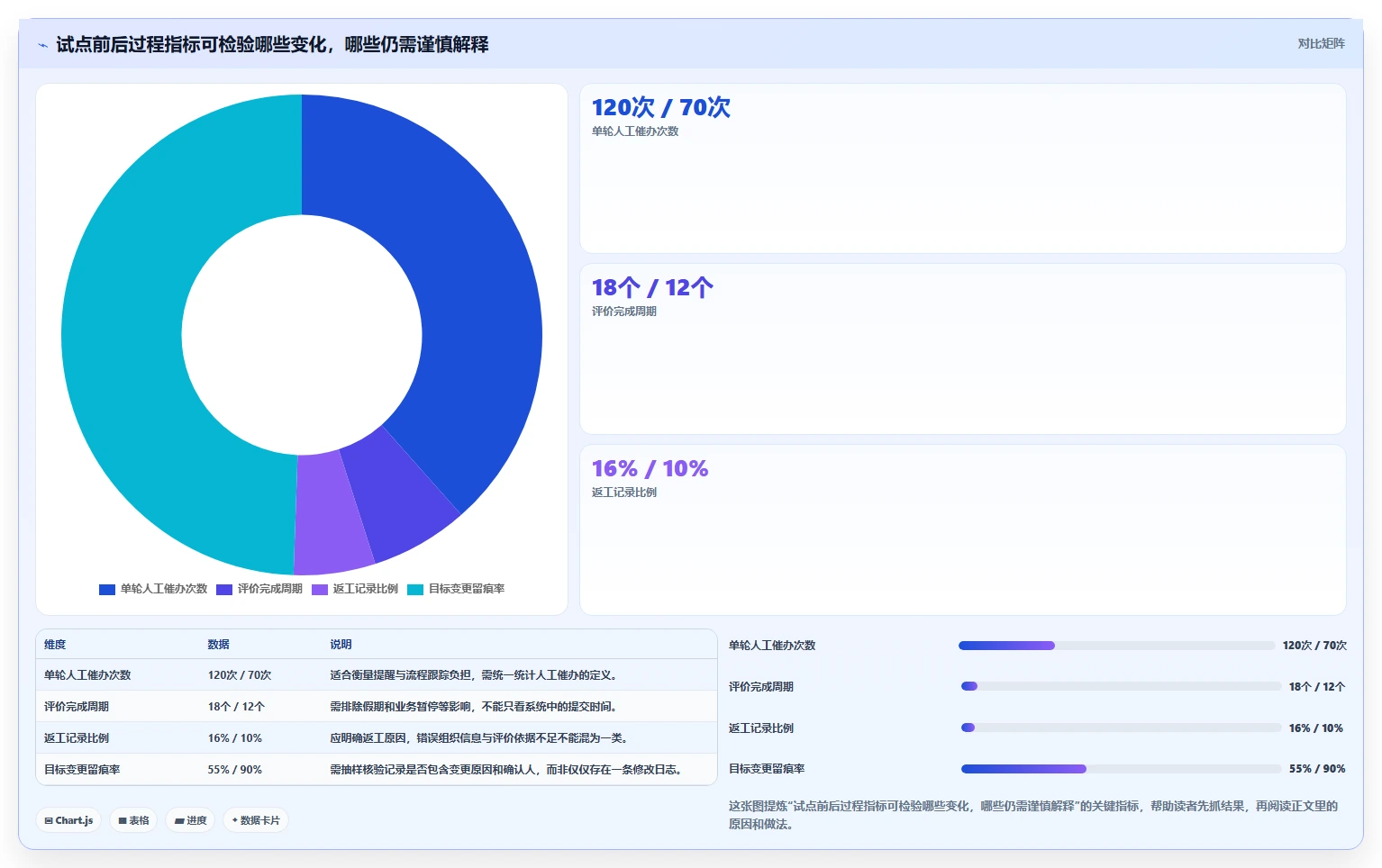The image size is (1382, 868).
Task: Click description starting 需排除假期和业务暂停
Action: [x=473, y=707]
